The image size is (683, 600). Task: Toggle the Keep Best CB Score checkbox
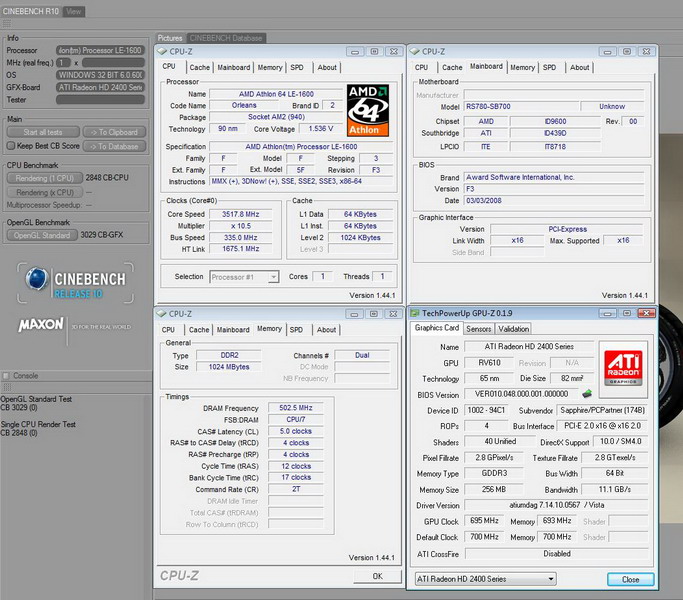[11, 146]
